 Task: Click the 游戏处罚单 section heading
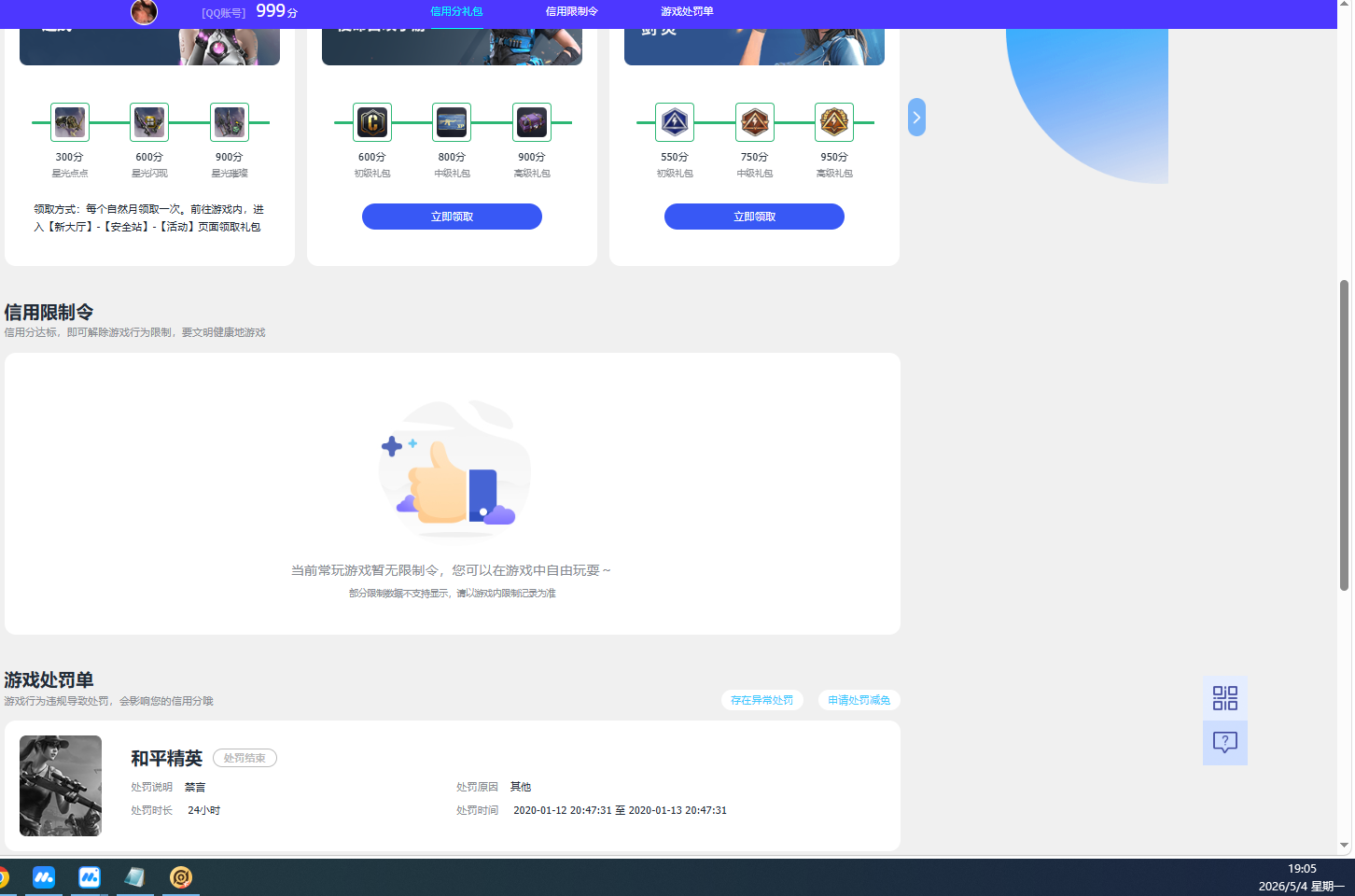point(49,679)
